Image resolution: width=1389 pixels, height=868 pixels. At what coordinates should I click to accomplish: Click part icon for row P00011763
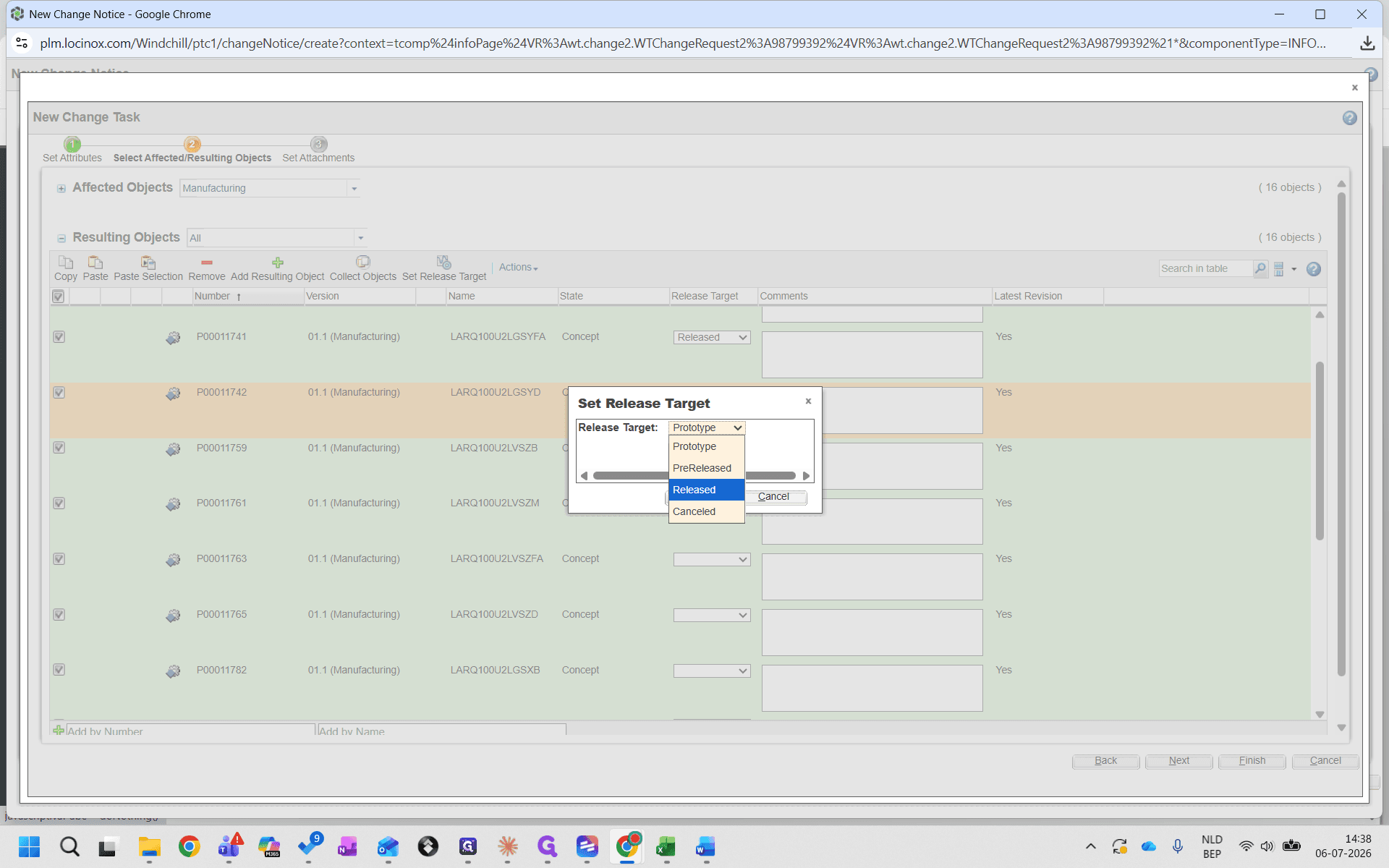pyautogui.click(x=173, y=560)
